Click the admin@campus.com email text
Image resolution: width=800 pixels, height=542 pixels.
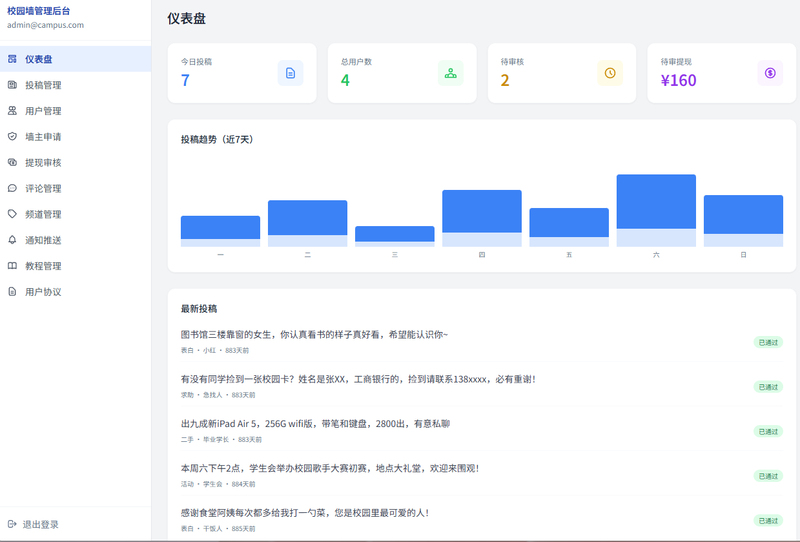(x=45, y=25)
